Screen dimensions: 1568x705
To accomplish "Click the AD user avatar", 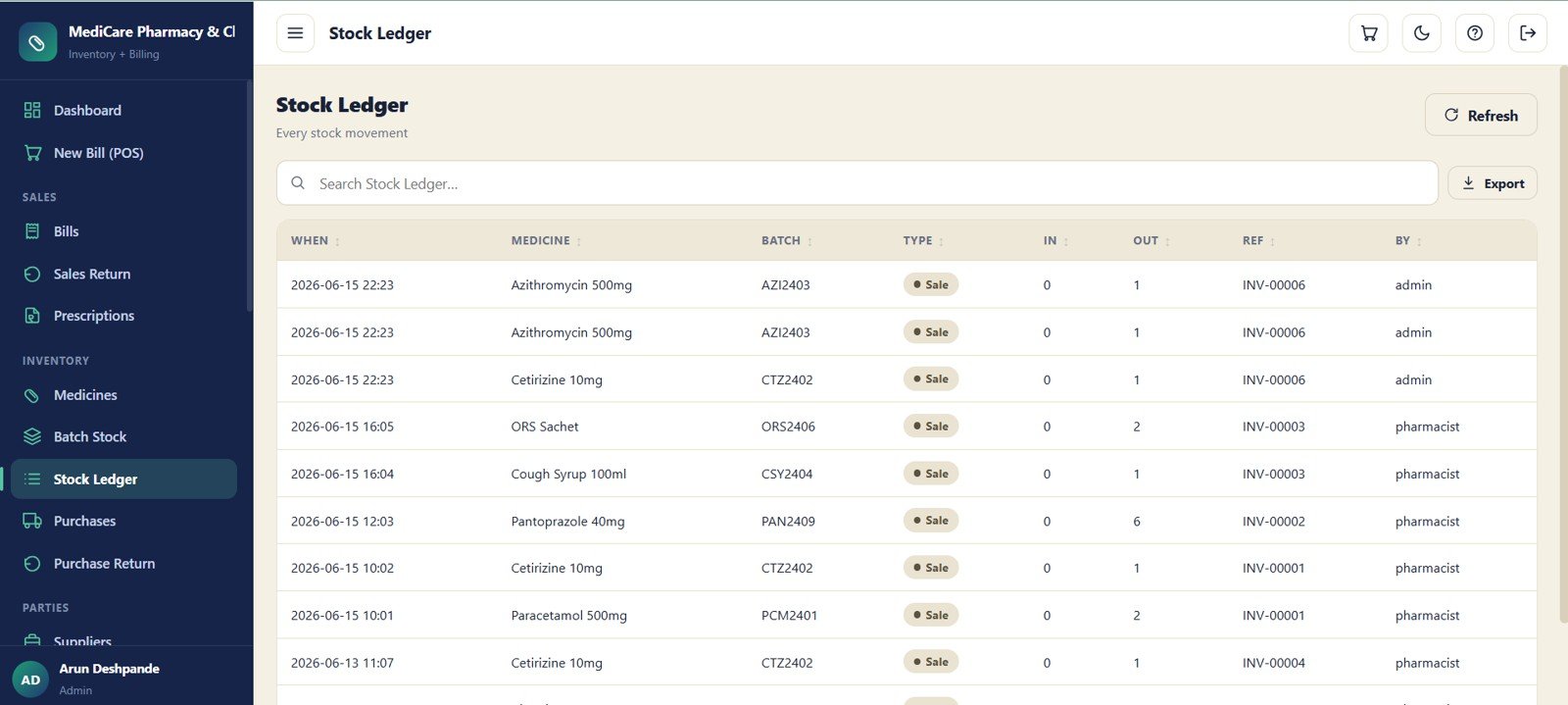I will pyautogui.click(x=30, y=680).
